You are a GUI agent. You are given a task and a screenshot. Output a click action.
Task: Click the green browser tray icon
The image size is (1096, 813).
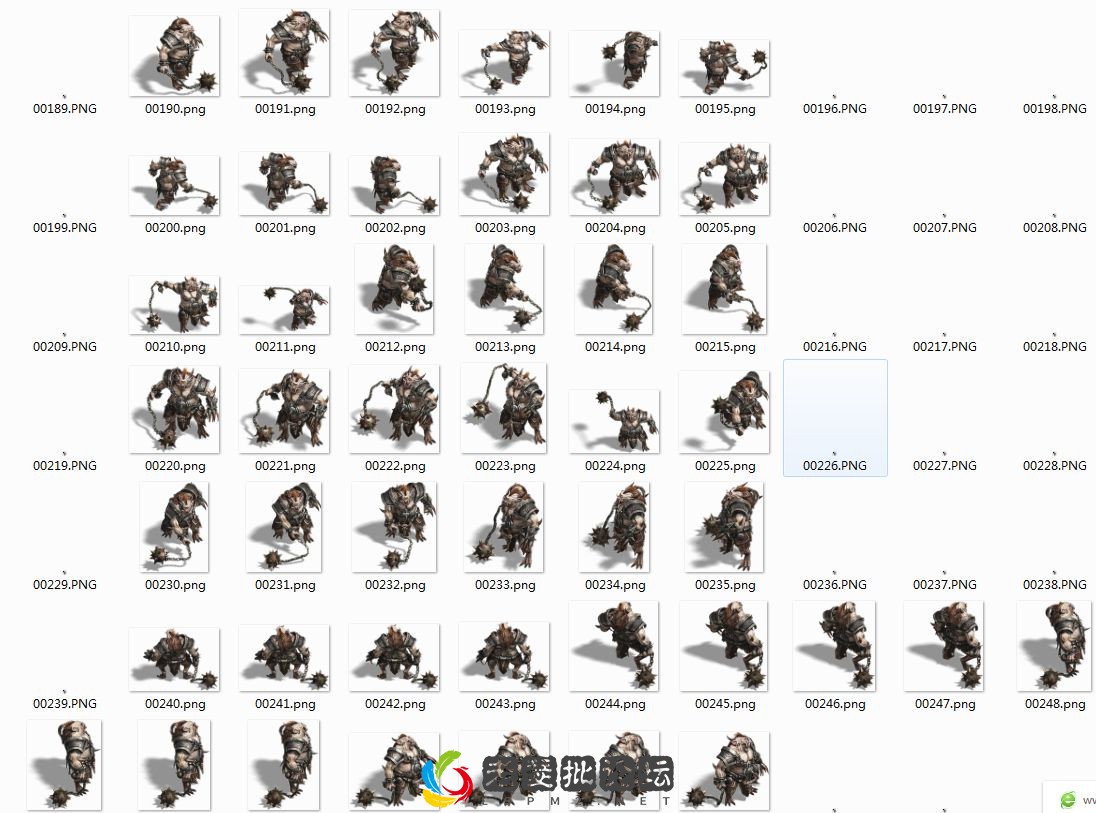[1066, 799]
